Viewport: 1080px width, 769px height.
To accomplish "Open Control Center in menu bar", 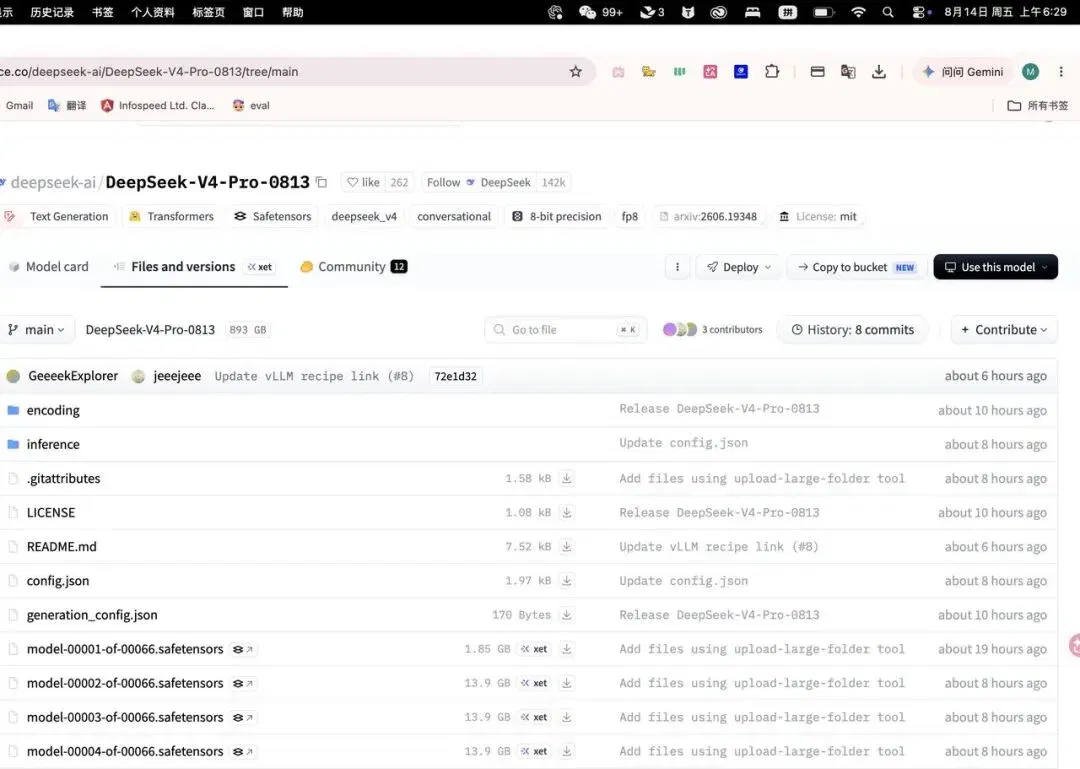I will pos(919,12).
